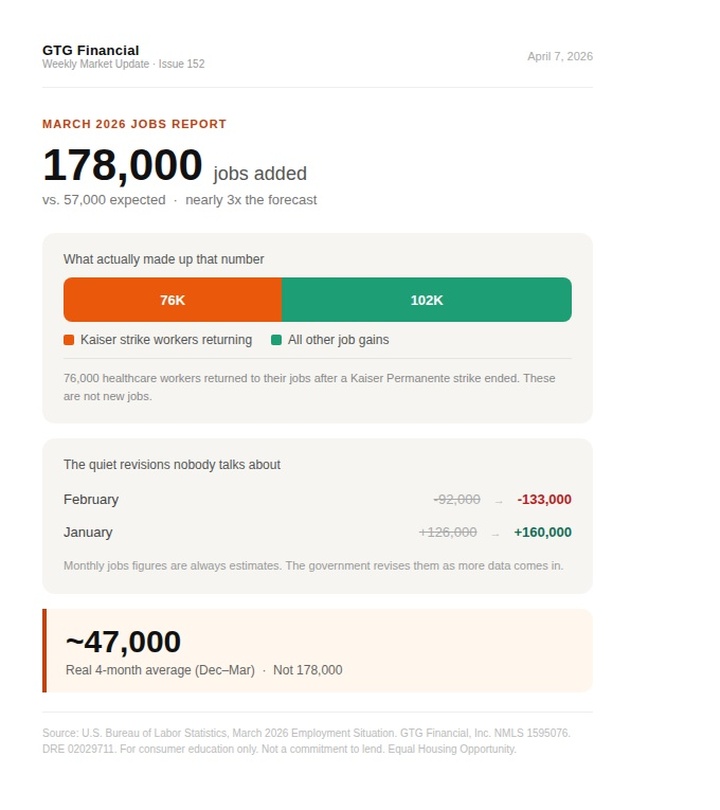Click the MARCH 2026 JOBS REPORT heading
720x810 pixels.
(134, 124)
